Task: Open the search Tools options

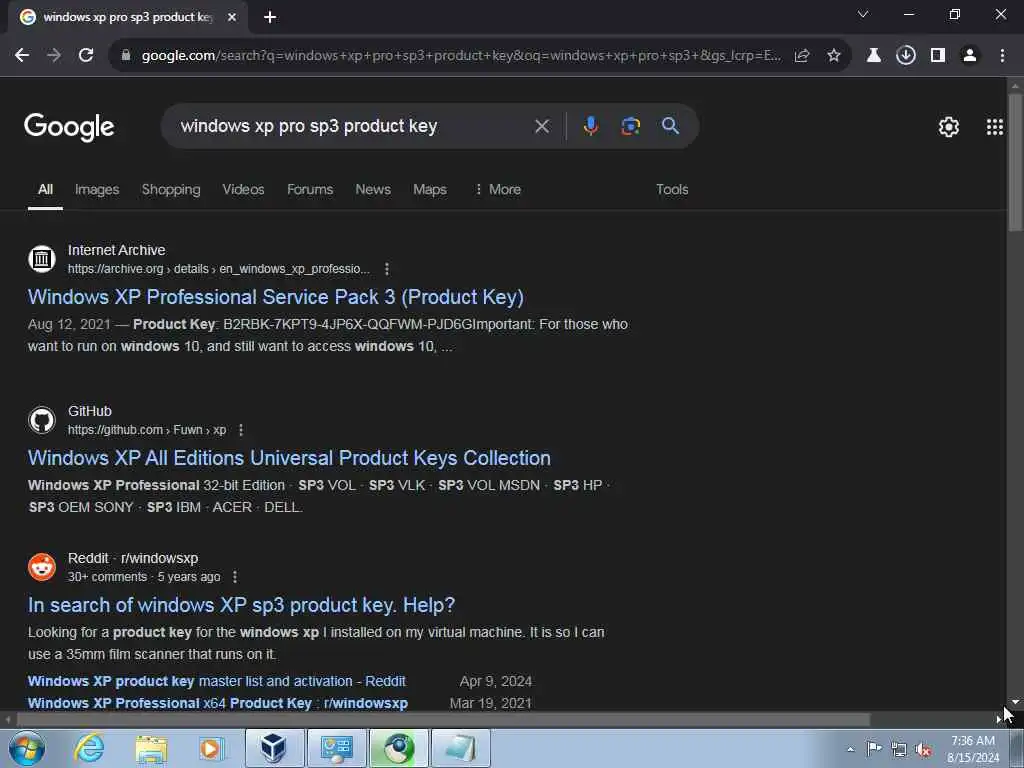Action: pyautogui.click(x=672, y=189)
